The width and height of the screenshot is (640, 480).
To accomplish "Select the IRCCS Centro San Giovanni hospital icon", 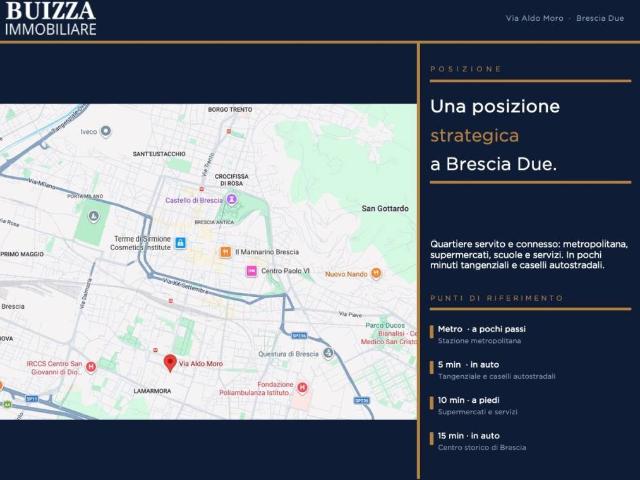I will tap(91, 367).
